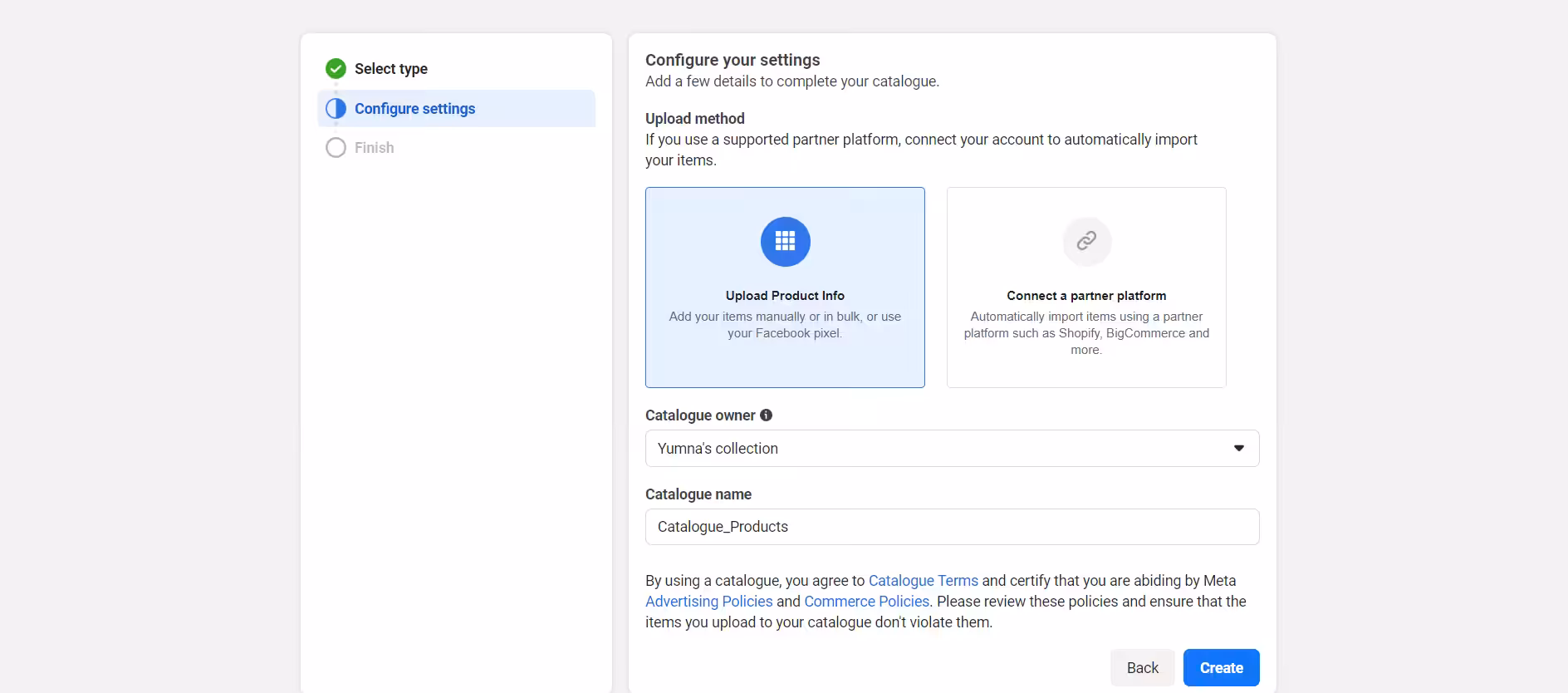
Task: Click the Catalogue name input field
Action: pos(952,527)
